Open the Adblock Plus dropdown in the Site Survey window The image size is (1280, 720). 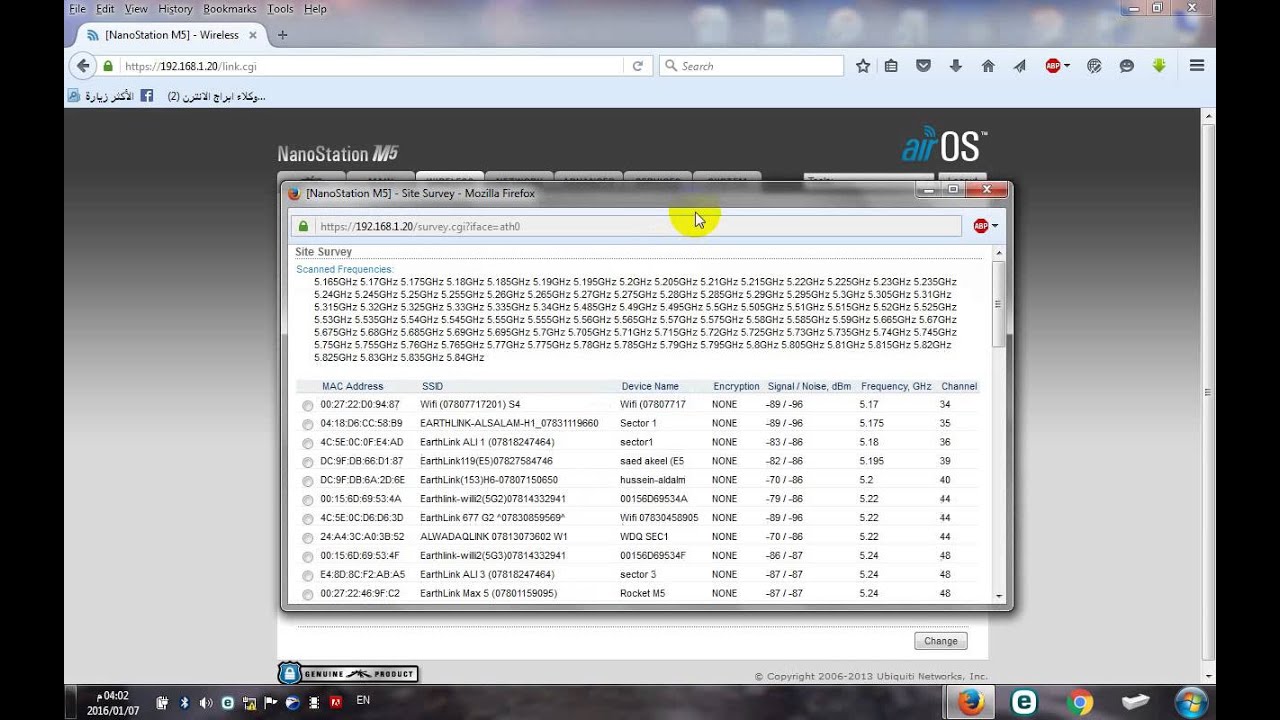point(994,226)
